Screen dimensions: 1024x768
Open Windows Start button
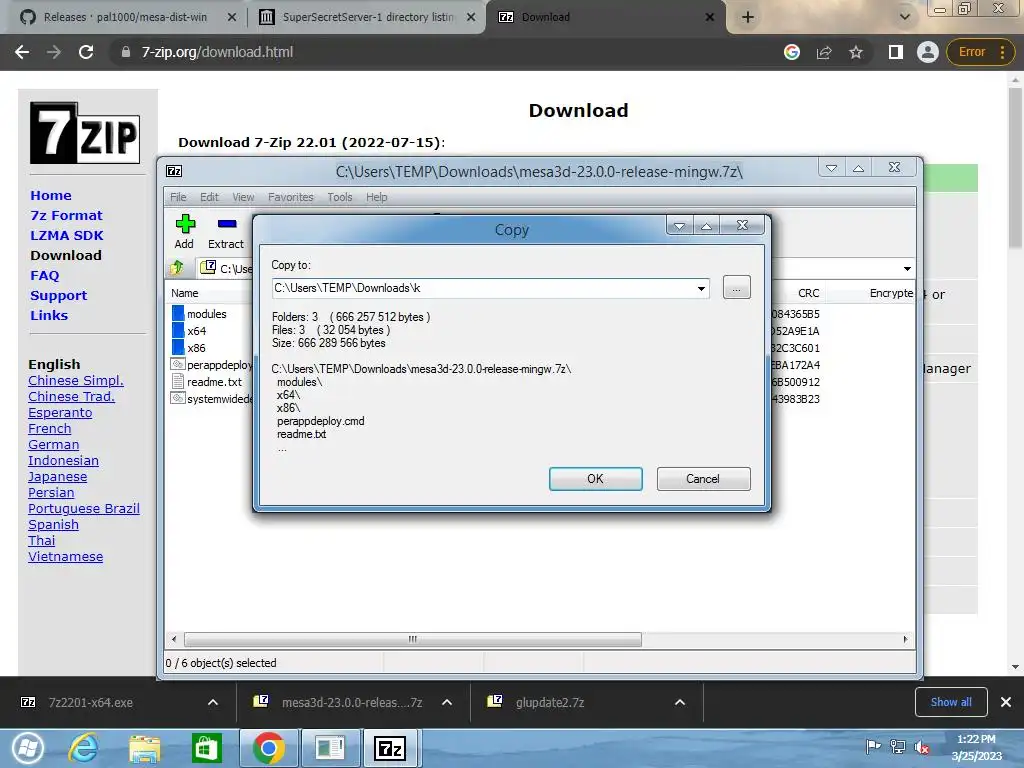pos(27,748)
